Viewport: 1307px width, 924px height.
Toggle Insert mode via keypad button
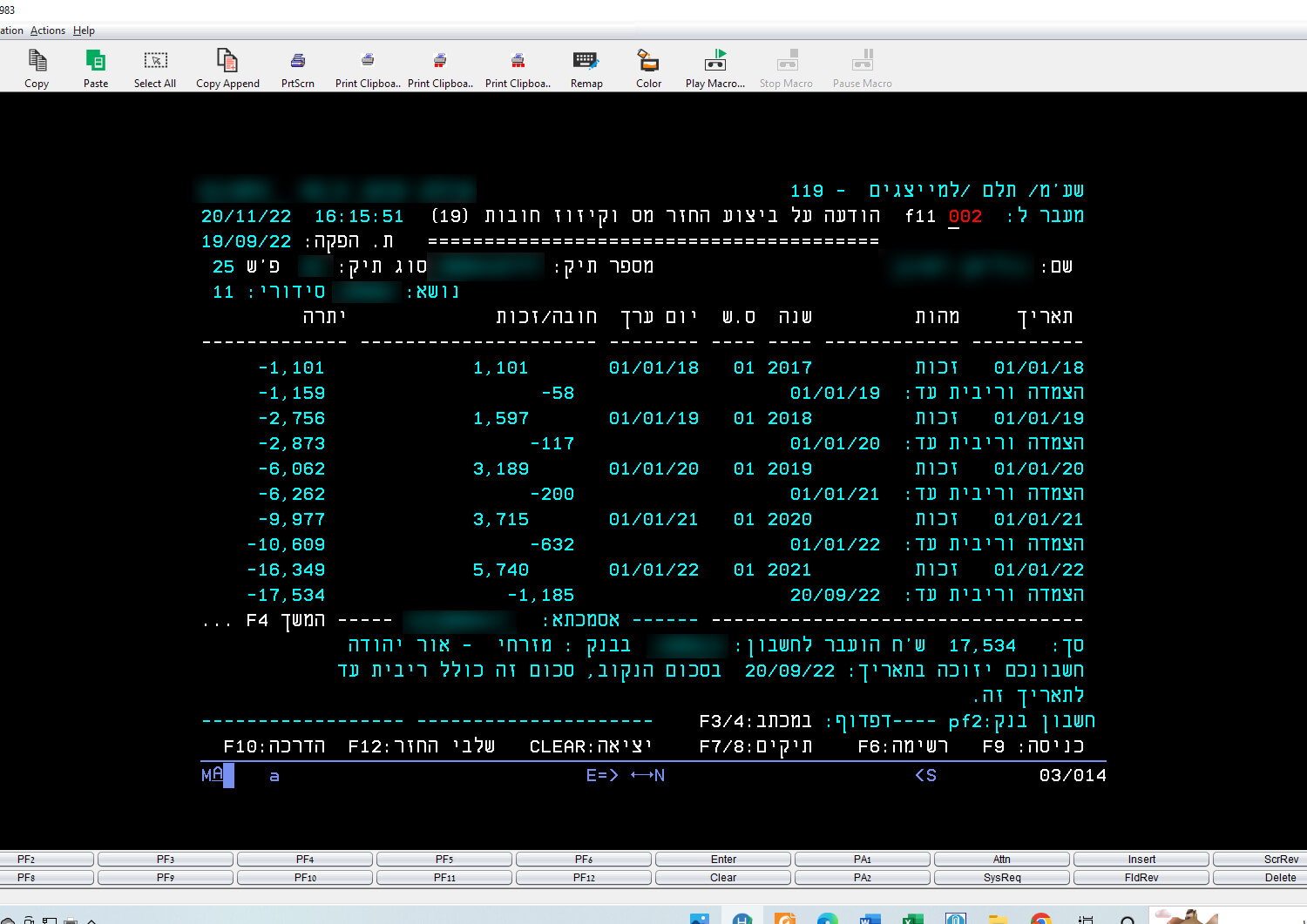(1141, 860)
